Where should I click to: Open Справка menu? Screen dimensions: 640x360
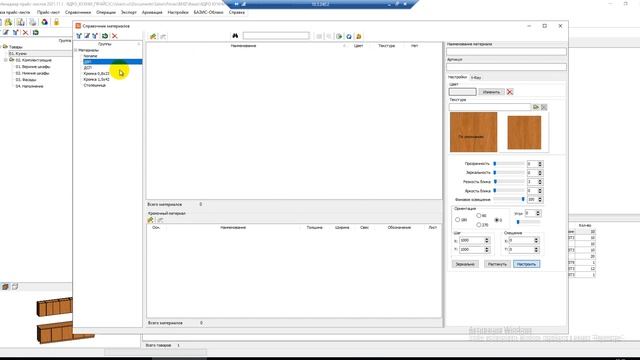click(237, 12)
